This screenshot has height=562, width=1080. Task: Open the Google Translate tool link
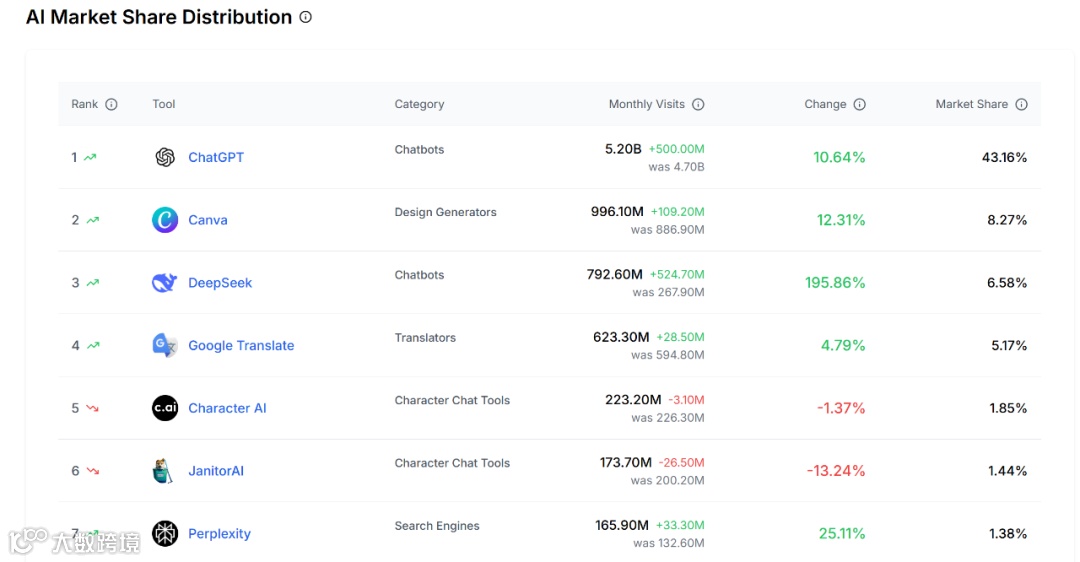(x=241, y=346)
